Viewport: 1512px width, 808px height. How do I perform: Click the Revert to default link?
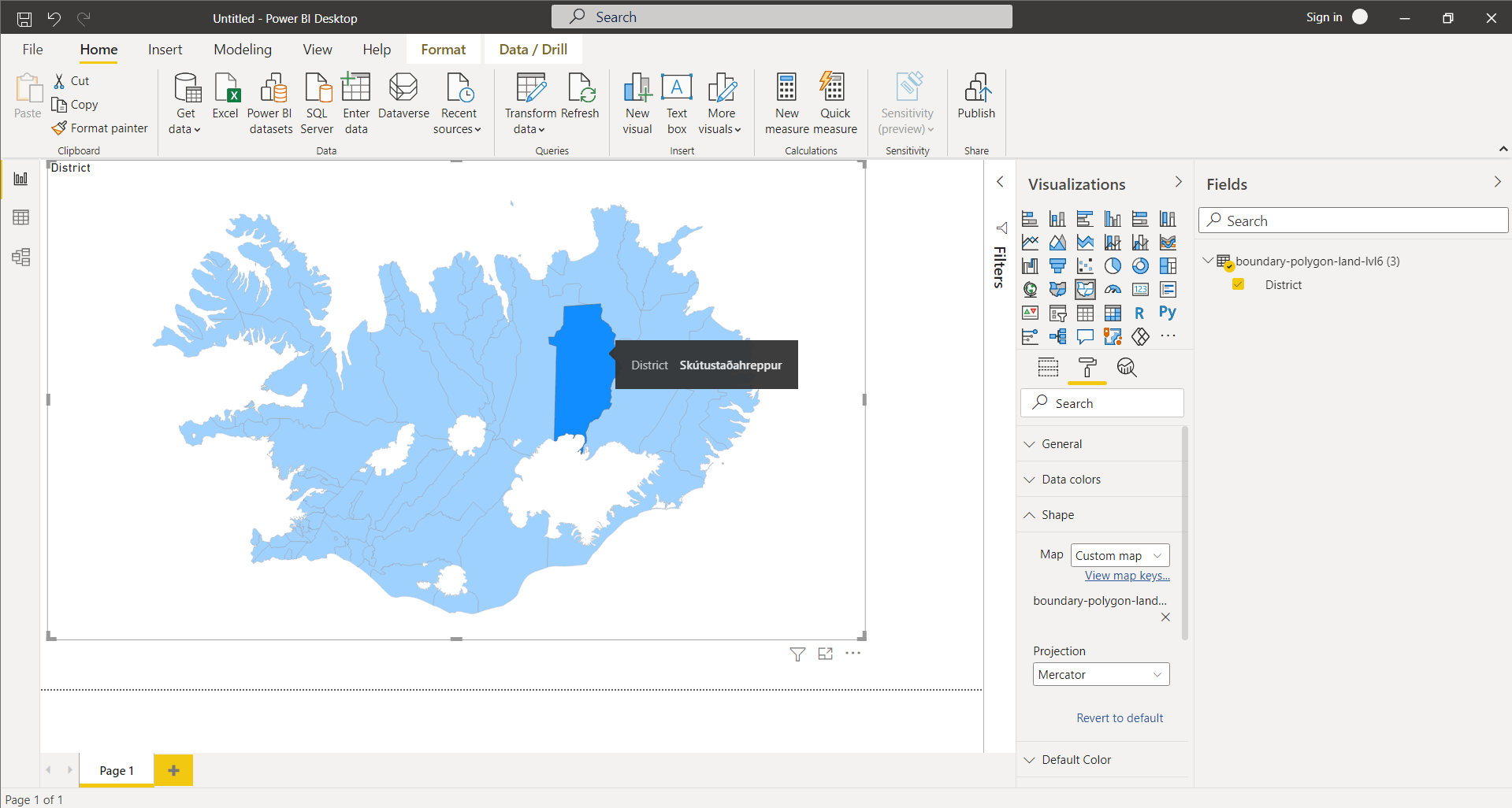pos(1119,717)
